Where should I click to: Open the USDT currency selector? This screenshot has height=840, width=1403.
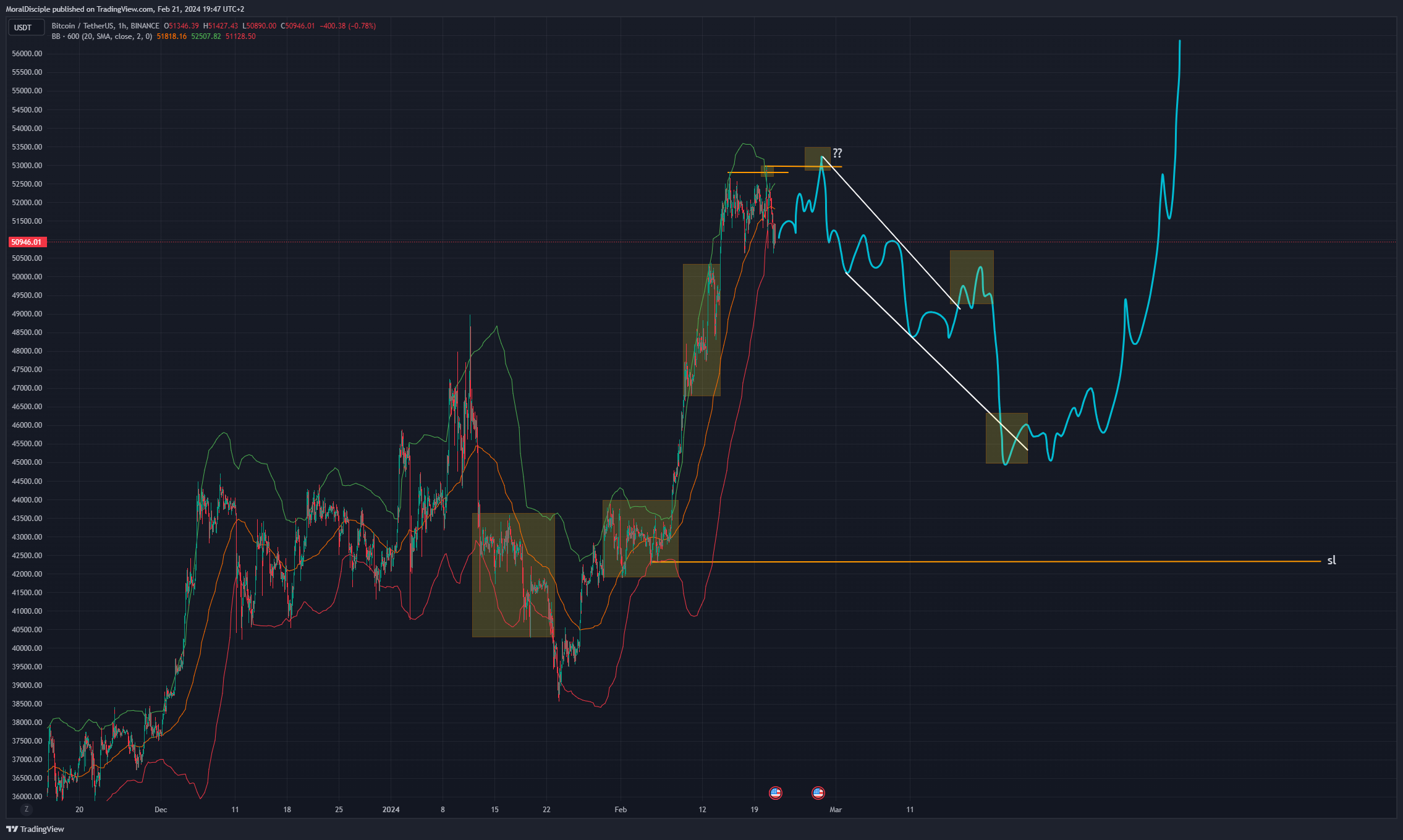pos(26,27)
